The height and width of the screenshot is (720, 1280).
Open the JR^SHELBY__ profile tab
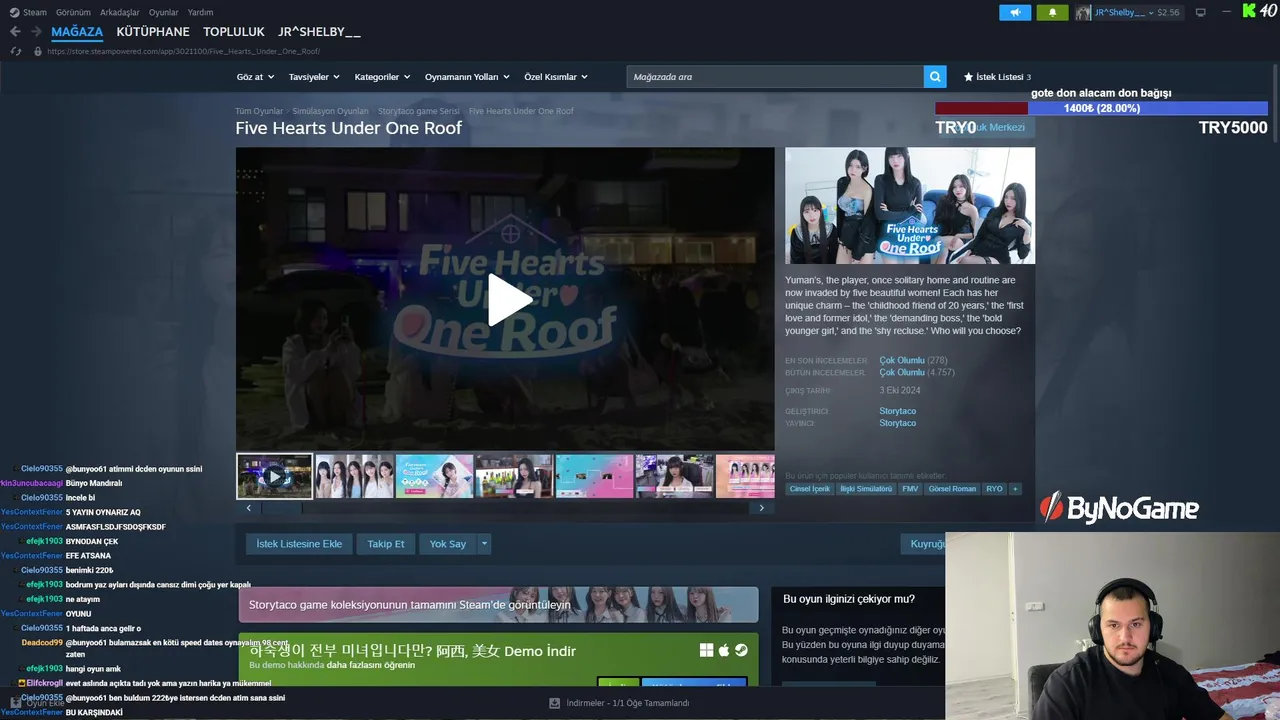320,32
